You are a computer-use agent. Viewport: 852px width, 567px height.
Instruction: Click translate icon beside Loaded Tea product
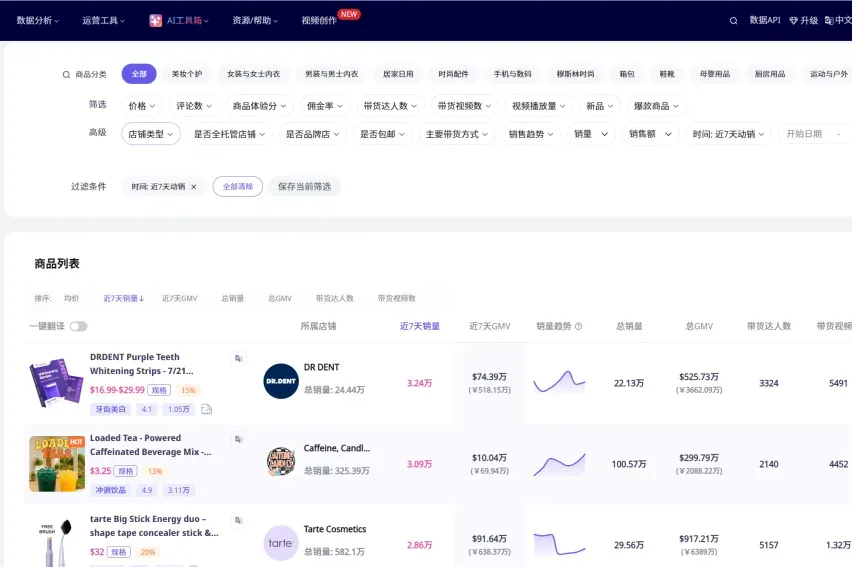[x=238, y=439]
